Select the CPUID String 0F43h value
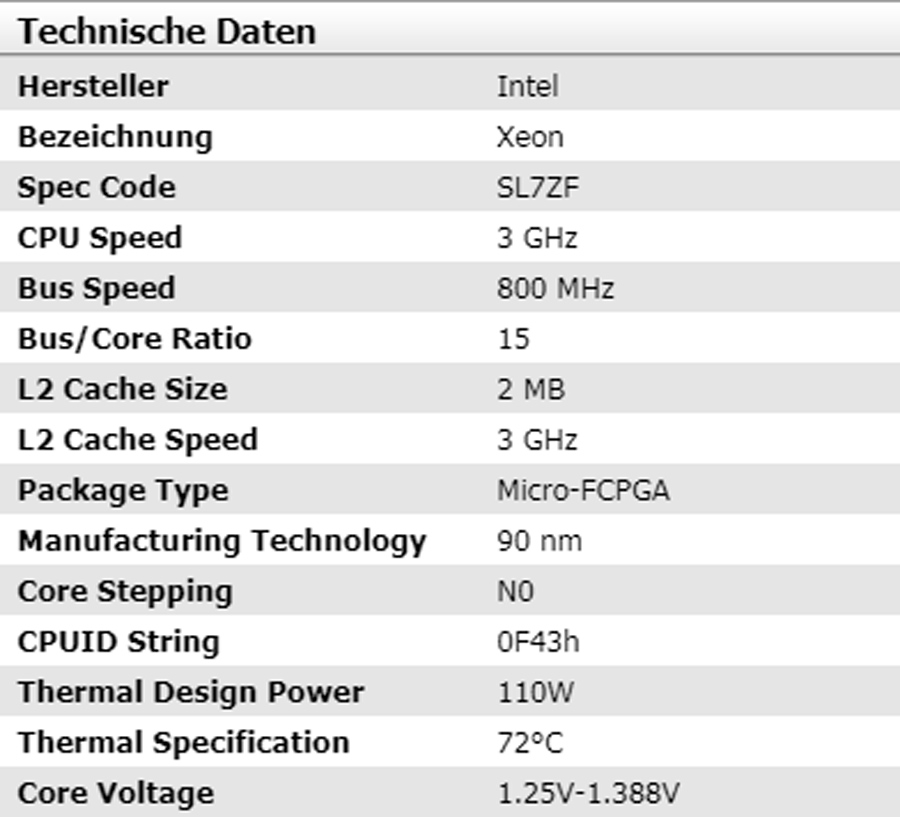This screenshot has width=900, height=817. pos(538,642)
